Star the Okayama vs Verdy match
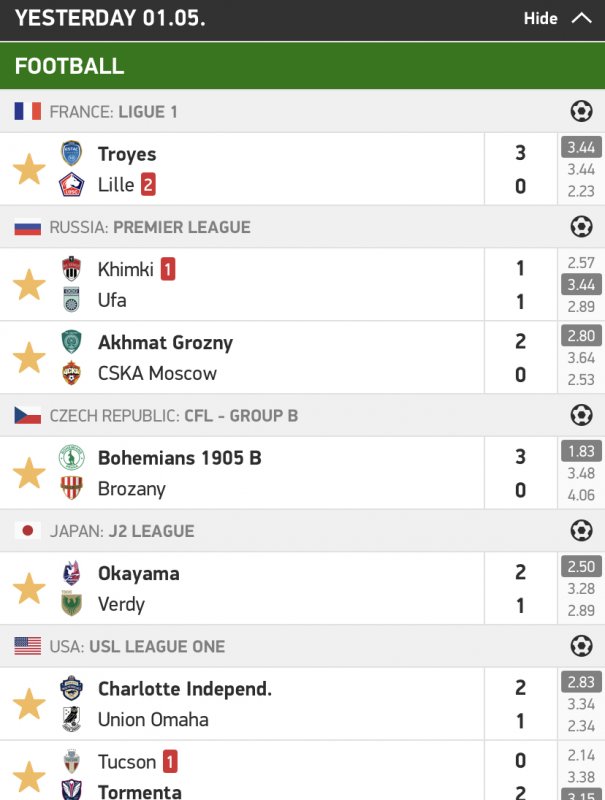The width and height of the screenshot is (605, 800). point(29,589)
